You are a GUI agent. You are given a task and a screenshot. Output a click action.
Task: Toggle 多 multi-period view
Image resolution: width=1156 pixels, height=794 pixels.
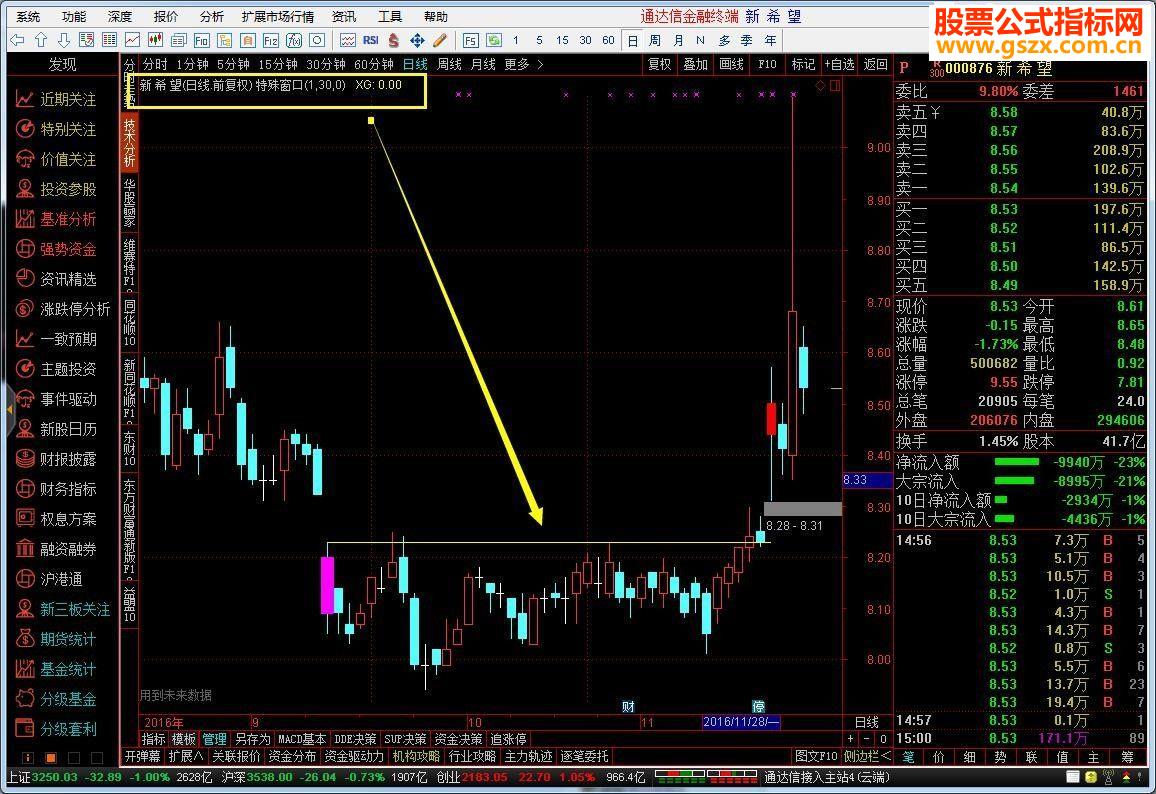coord(724,41)
